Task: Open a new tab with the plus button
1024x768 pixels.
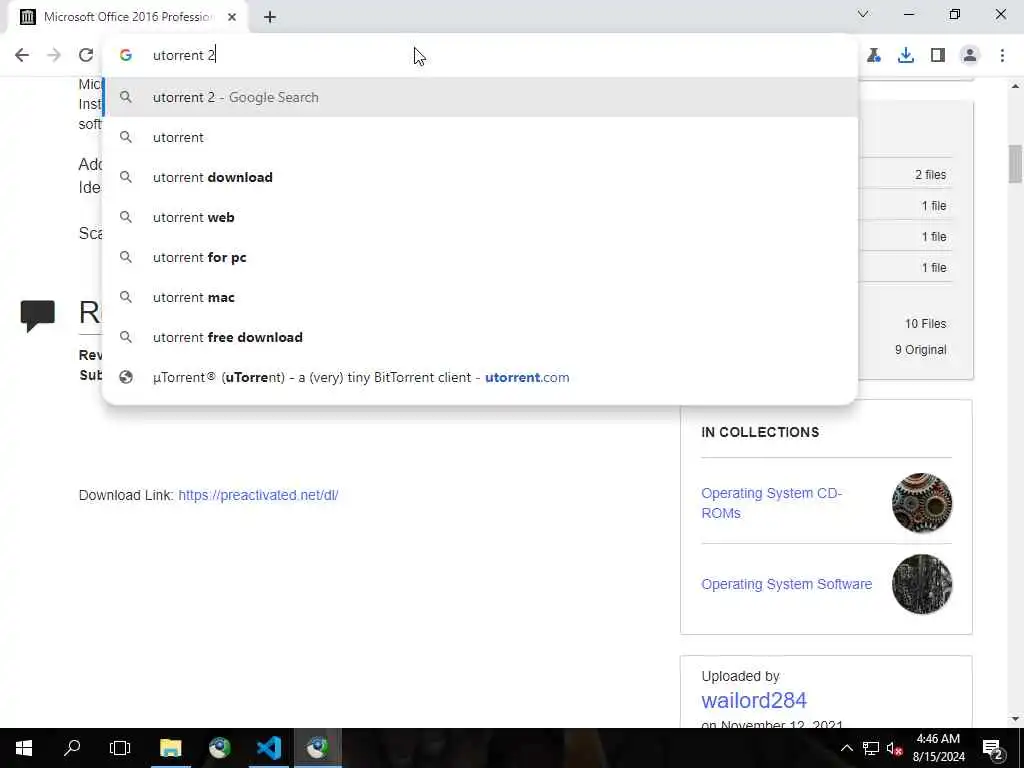Action: coord(270,17)
